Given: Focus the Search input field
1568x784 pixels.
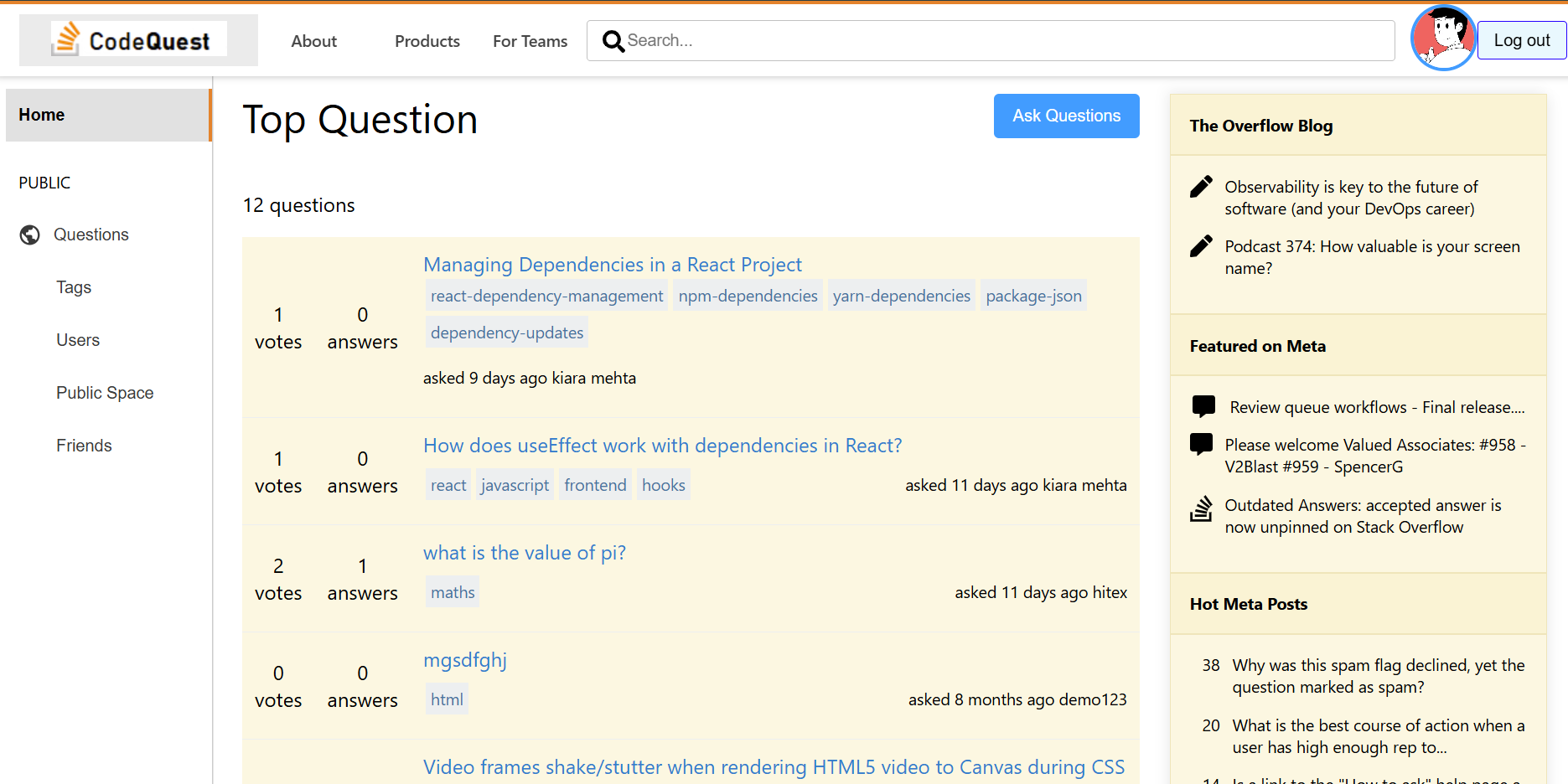Looking at the screenshot, I should click(991, 40).
